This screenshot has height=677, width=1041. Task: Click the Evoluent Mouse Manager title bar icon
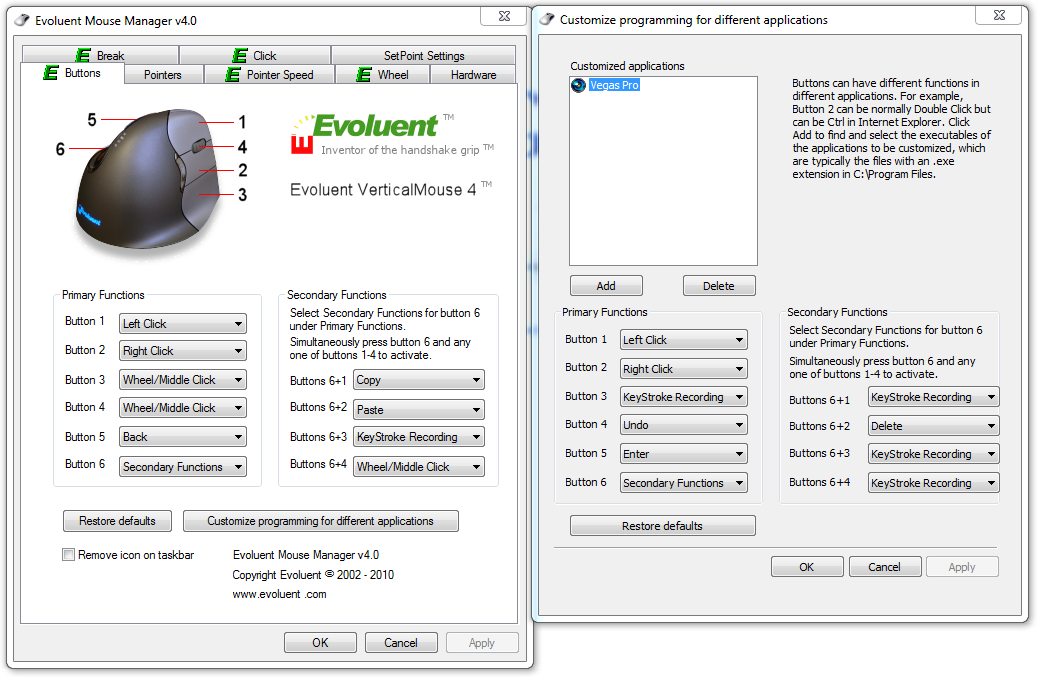click(x=22, y=20)
